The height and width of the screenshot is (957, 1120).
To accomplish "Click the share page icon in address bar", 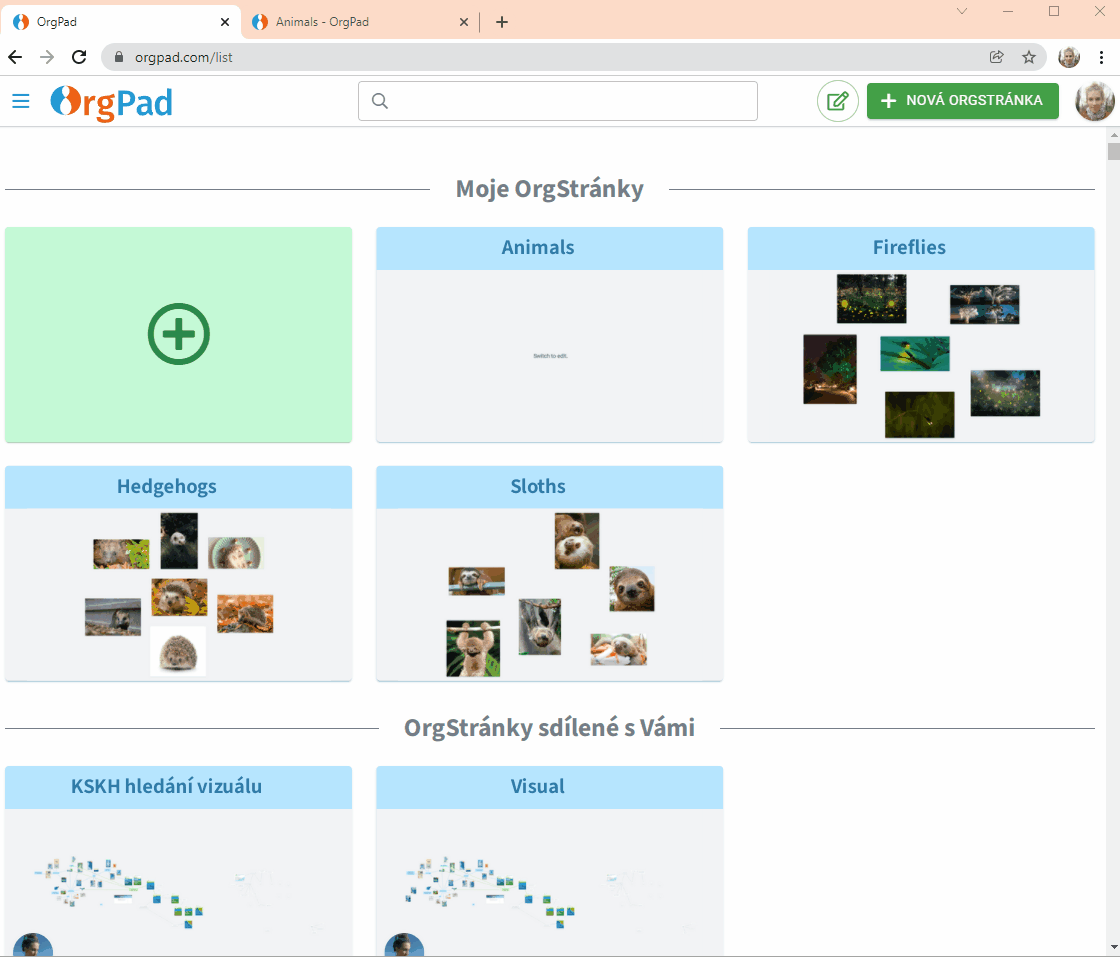I will 997,57.
